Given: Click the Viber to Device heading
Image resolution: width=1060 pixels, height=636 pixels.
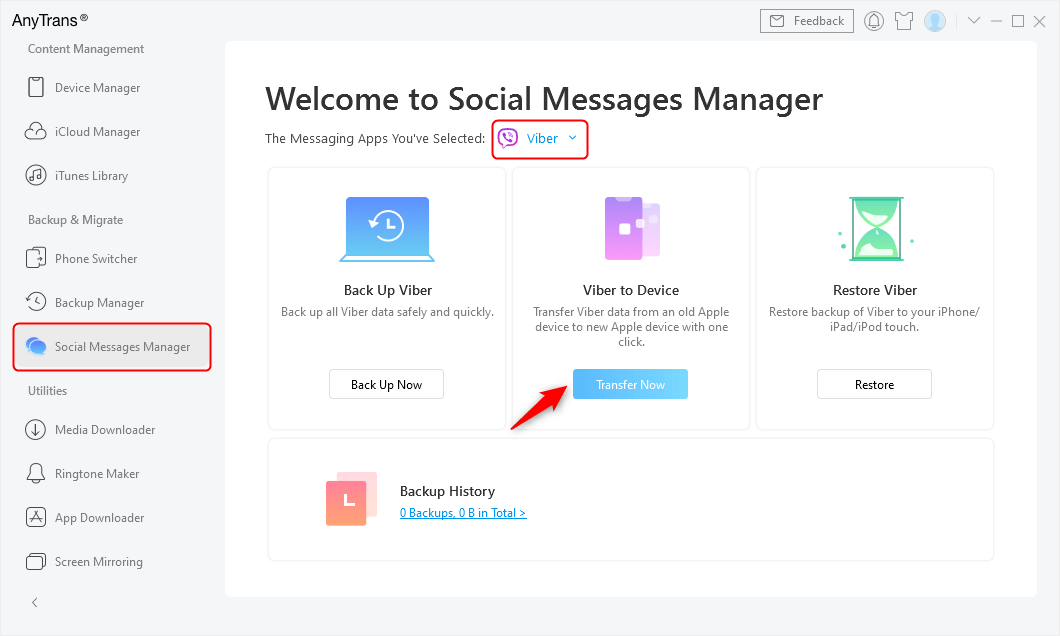Looking at the screenshot, I should pyautogui.click(x=631, y=290).
